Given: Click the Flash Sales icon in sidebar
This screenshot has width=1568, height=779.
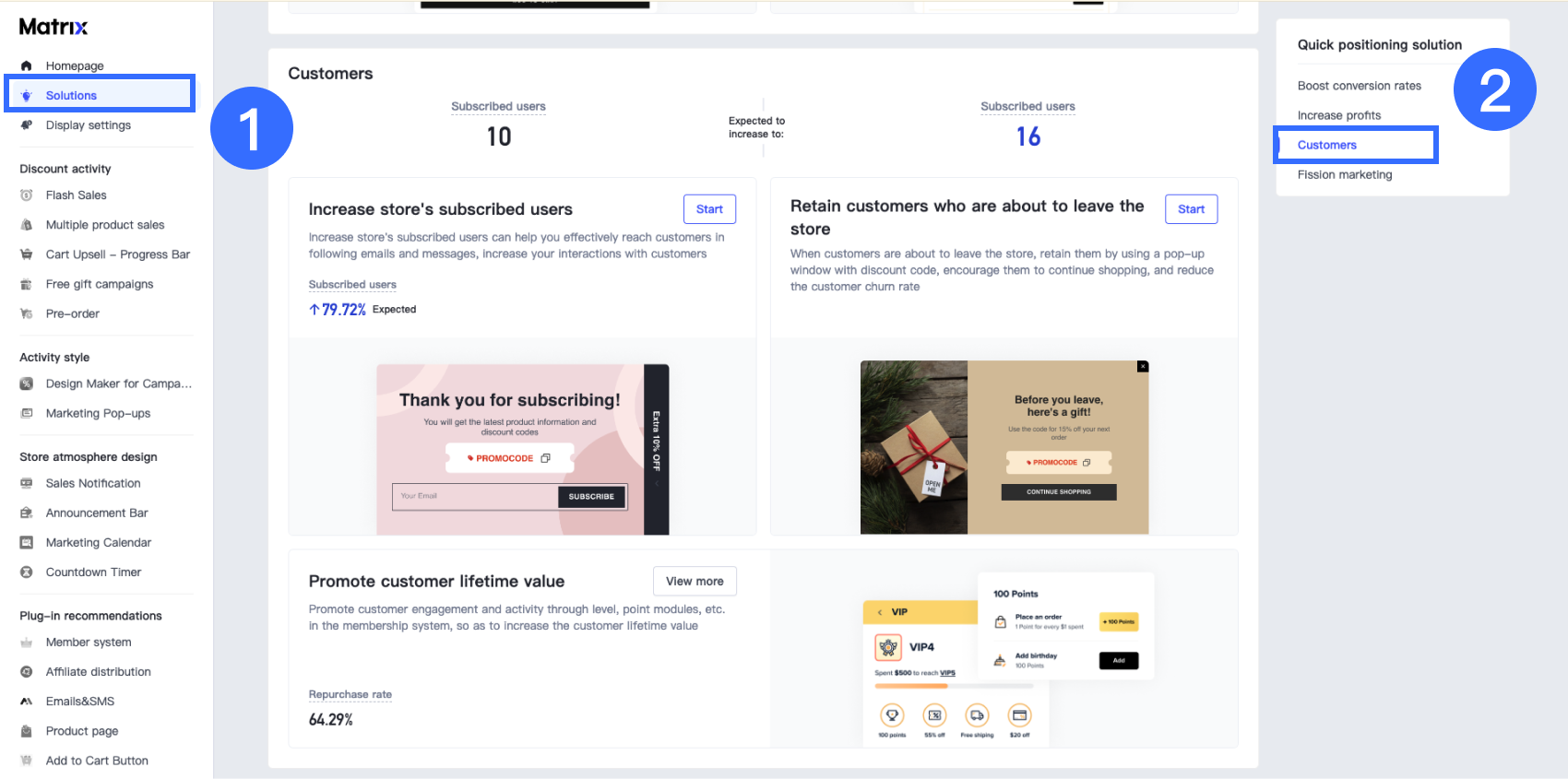Looking at the screenshot, I should pyautogui.click(x=27, y=195).
